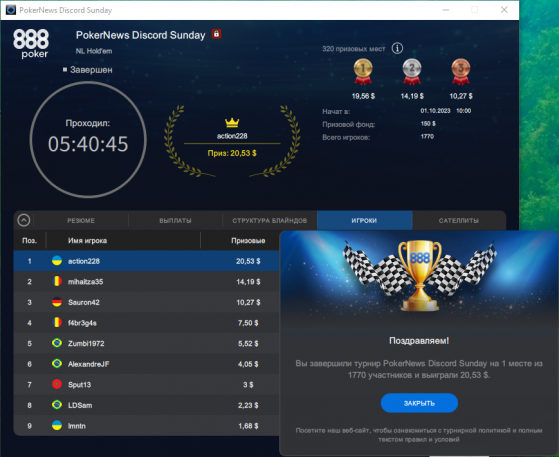The width and height of the screenshot is (559, 457).
Task: Open the Структура блайндов tab
Action: click(x=270, y=220)
